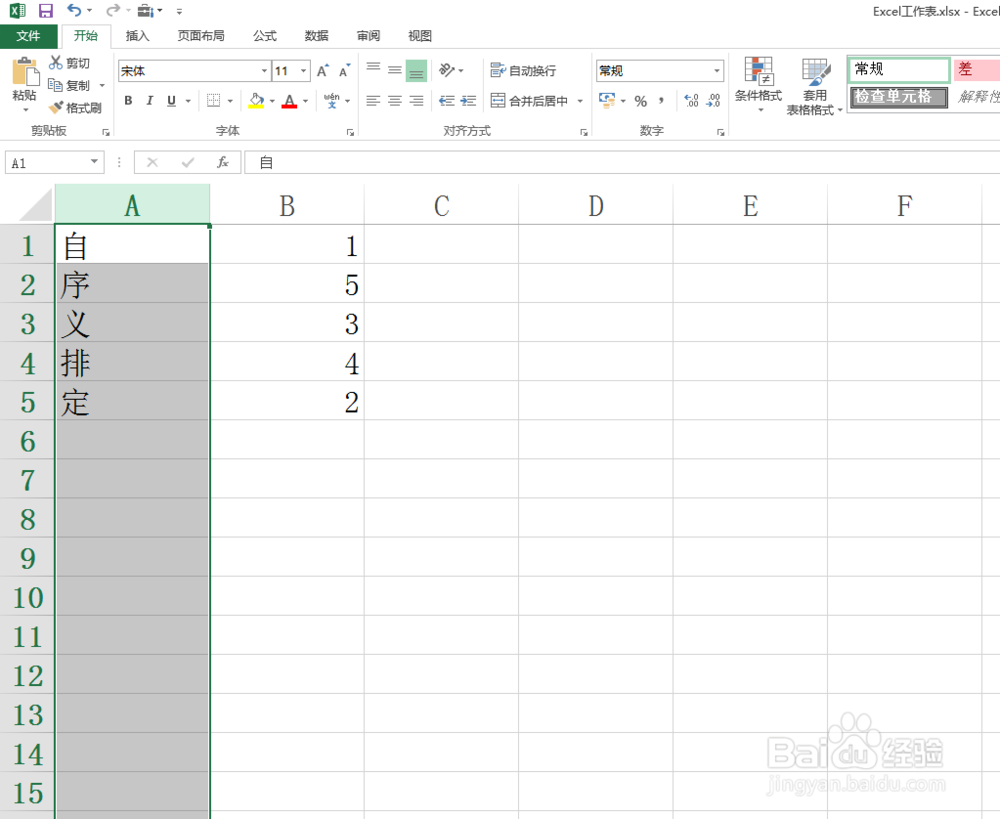Toggle center horizontal alignment

395,101
